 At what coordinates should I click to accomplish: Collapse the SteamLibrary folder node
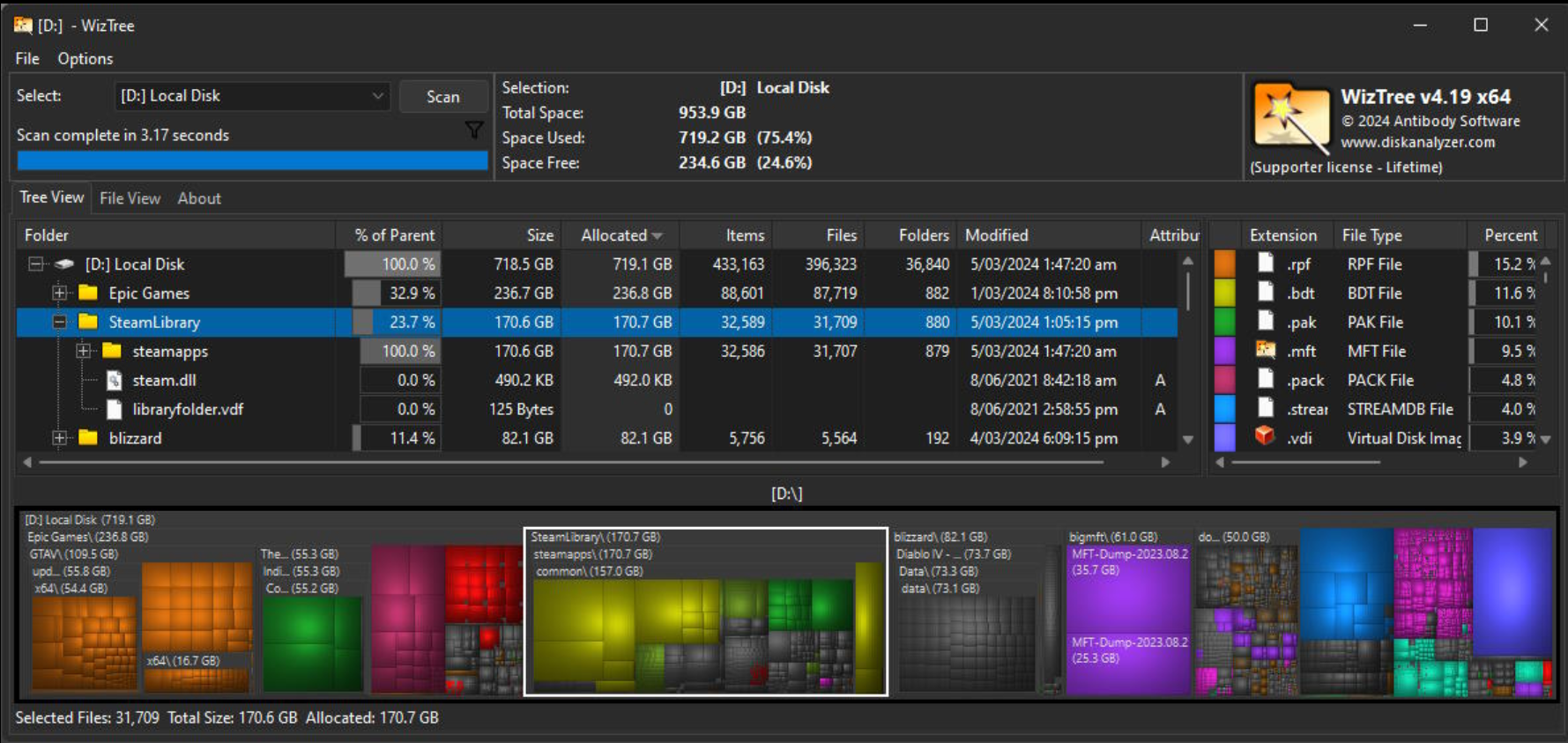[x=59, y=322]
